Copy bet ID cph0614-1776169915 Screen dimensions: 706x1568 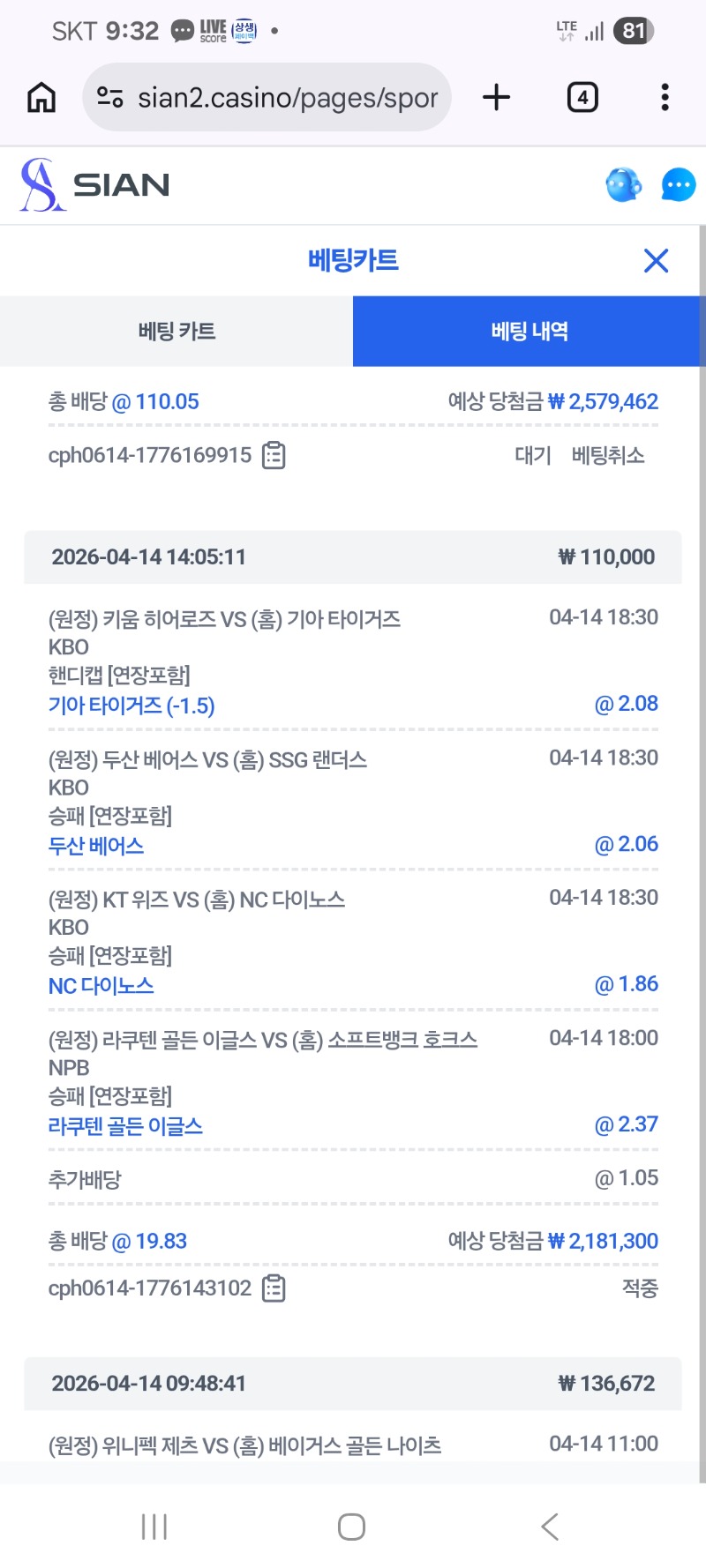[274, 455]
